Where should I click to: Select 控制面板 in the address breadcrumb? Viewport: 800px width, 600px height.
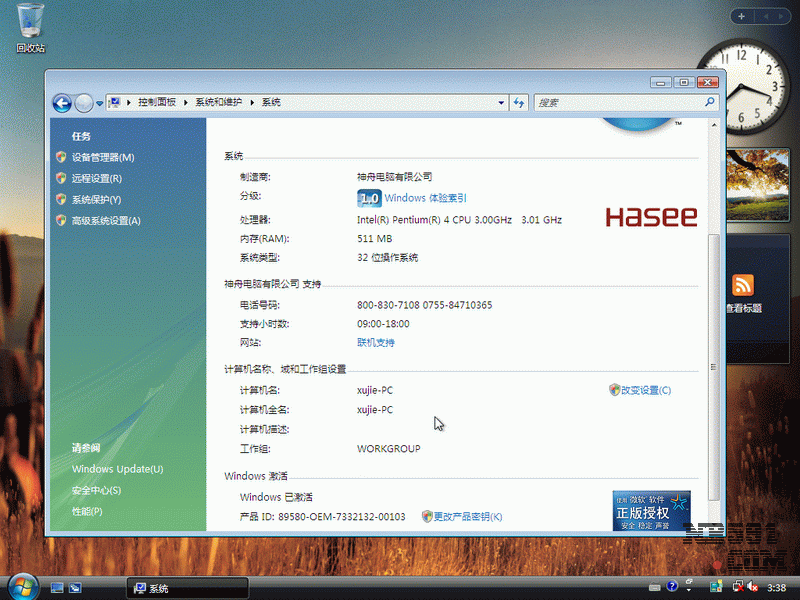tap(156, 102)
